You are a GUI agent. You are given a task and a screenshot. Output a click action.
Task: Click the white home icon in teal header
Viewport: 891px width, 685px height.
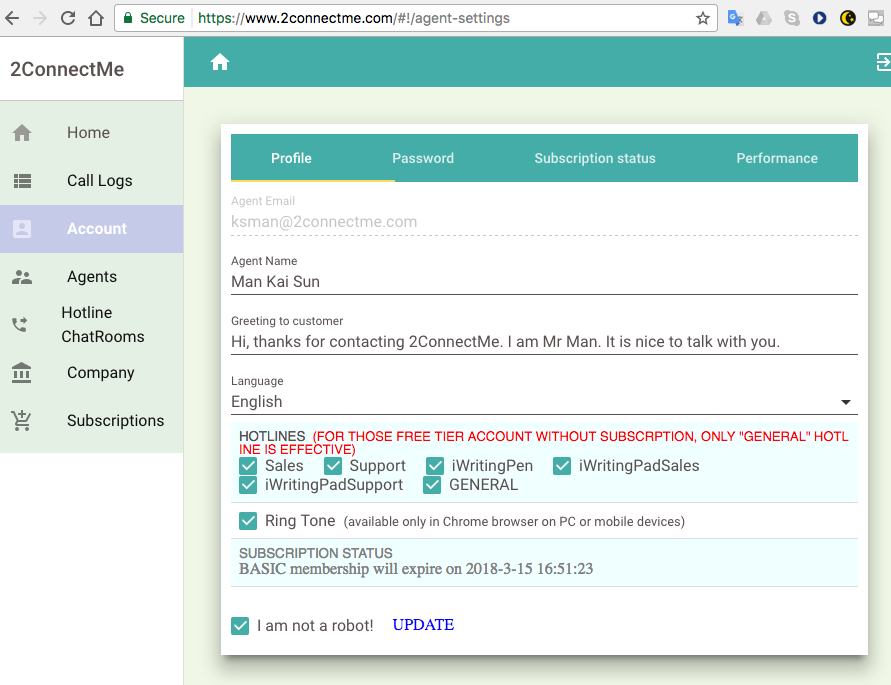coord(220,62)
